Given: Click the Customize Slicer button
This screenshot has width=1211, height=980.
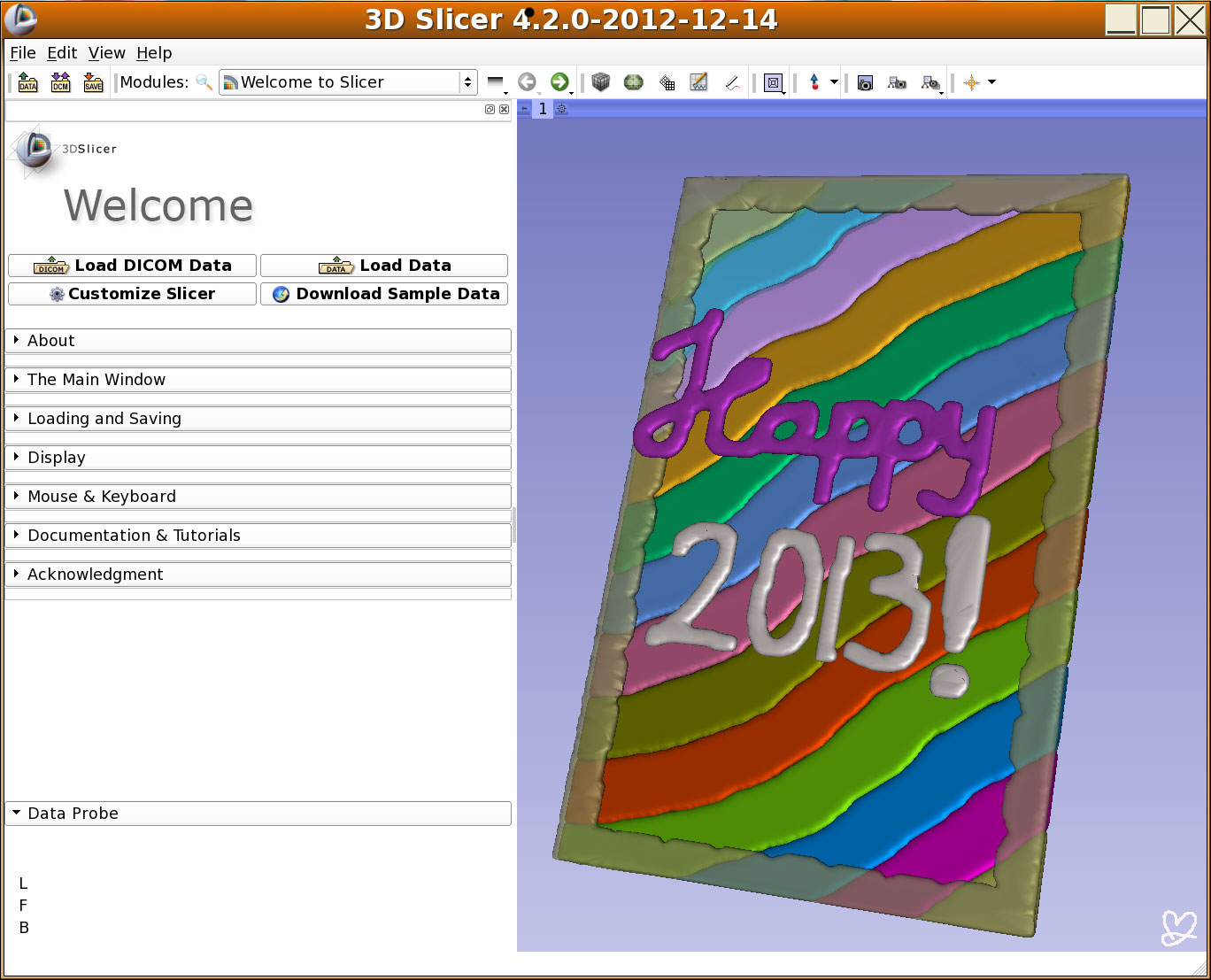Looking at the screenshot, I should pyautogui.click(x=132, y=294).
